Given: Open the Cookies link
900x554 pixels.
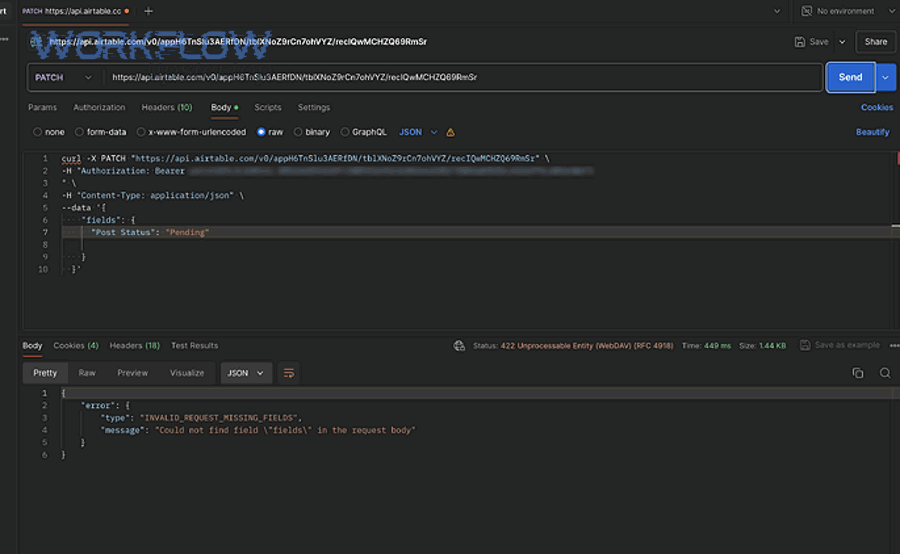Looking at the screenshot, I should (876, 107).
